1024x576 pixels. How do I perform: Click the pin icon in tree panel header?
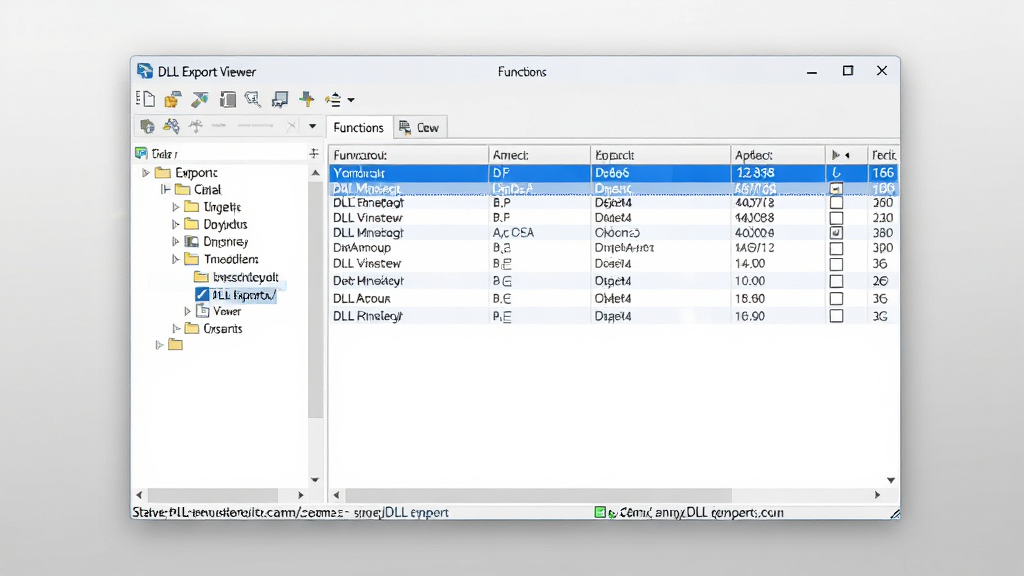pyautogui.click(x=314, y=153)
